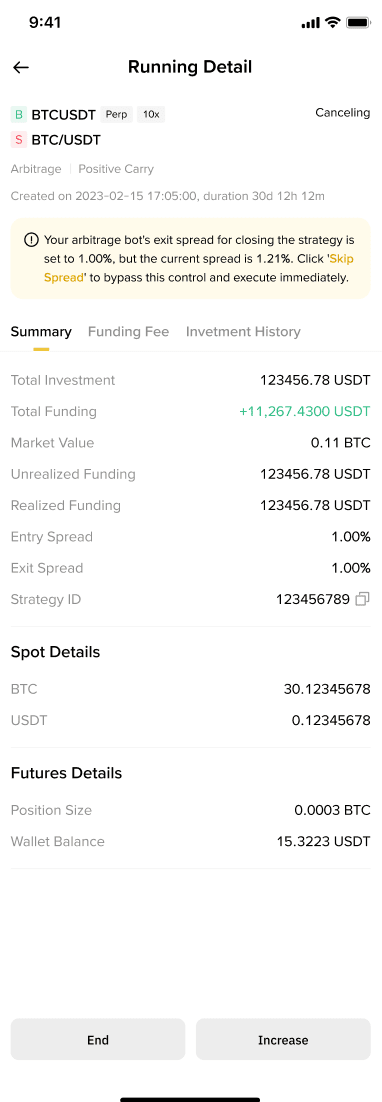382x1102 pixels.
Task: Tap the info icon in the spread warning
Action: (31, 240)
